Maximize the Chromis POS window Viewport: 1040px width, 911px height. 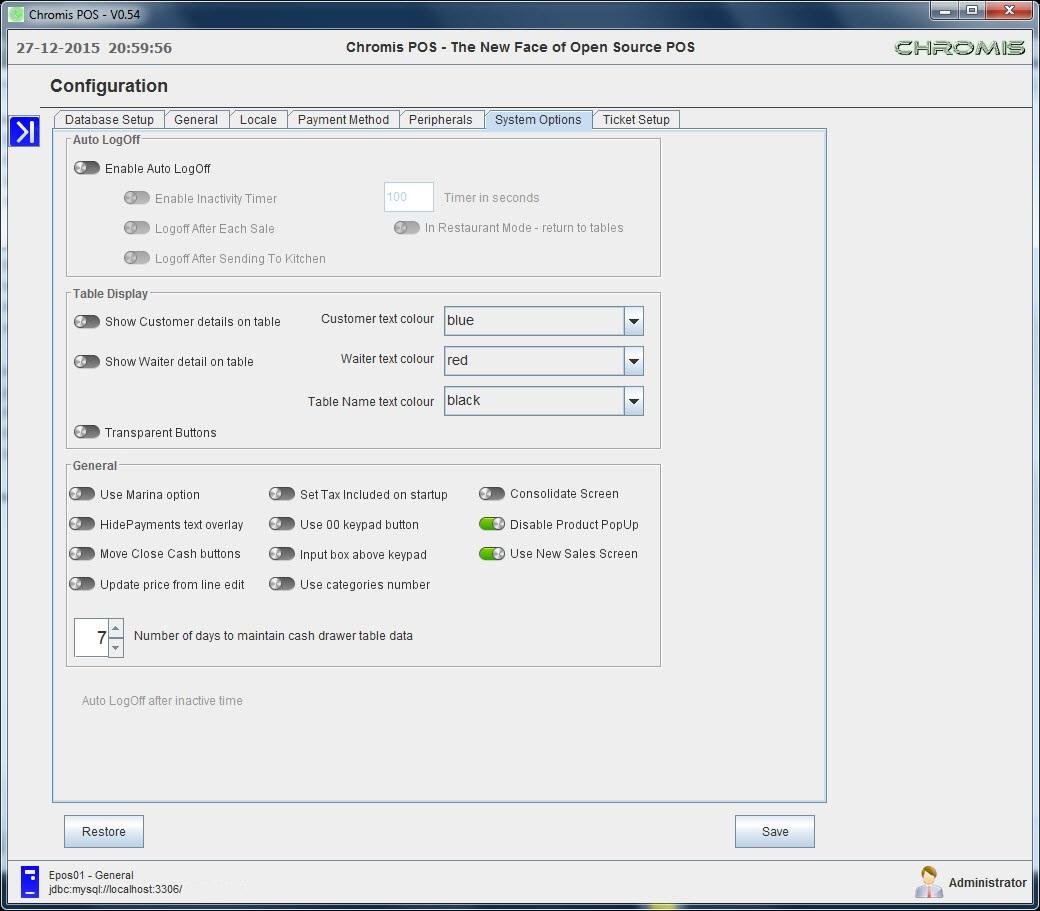point(972,11)
